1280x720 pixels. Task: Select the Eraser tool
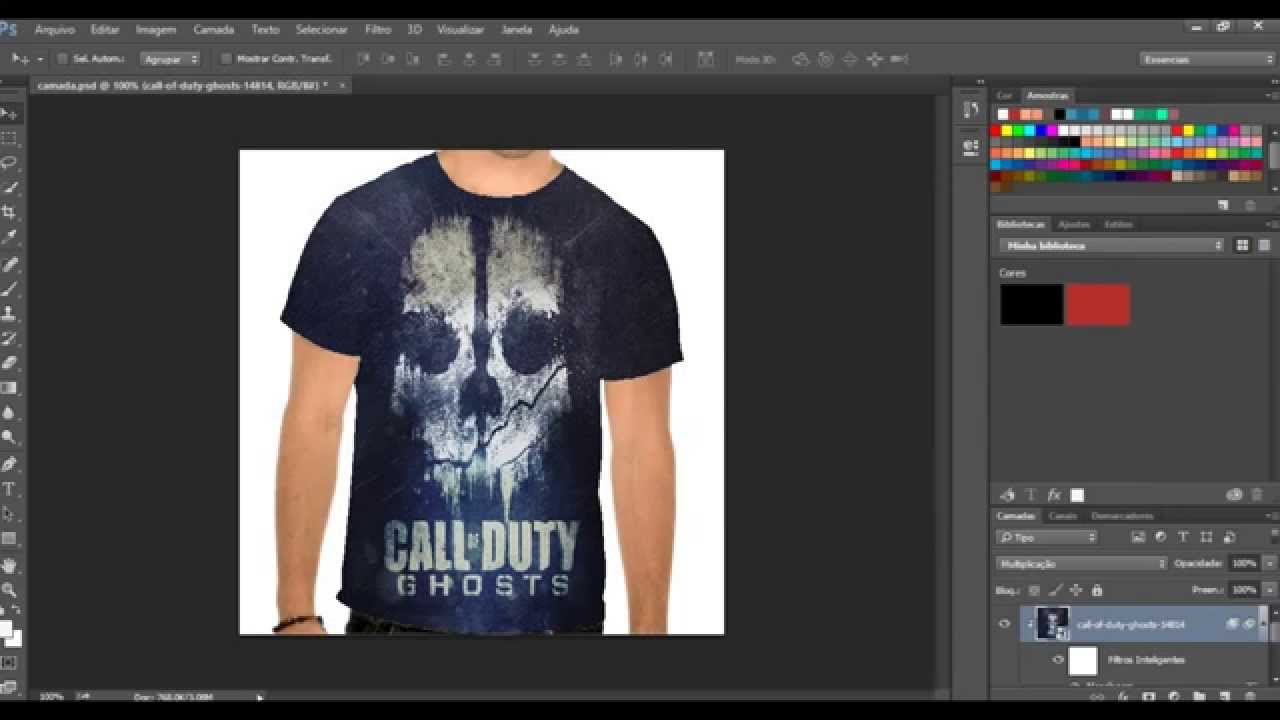click(9, 363)
